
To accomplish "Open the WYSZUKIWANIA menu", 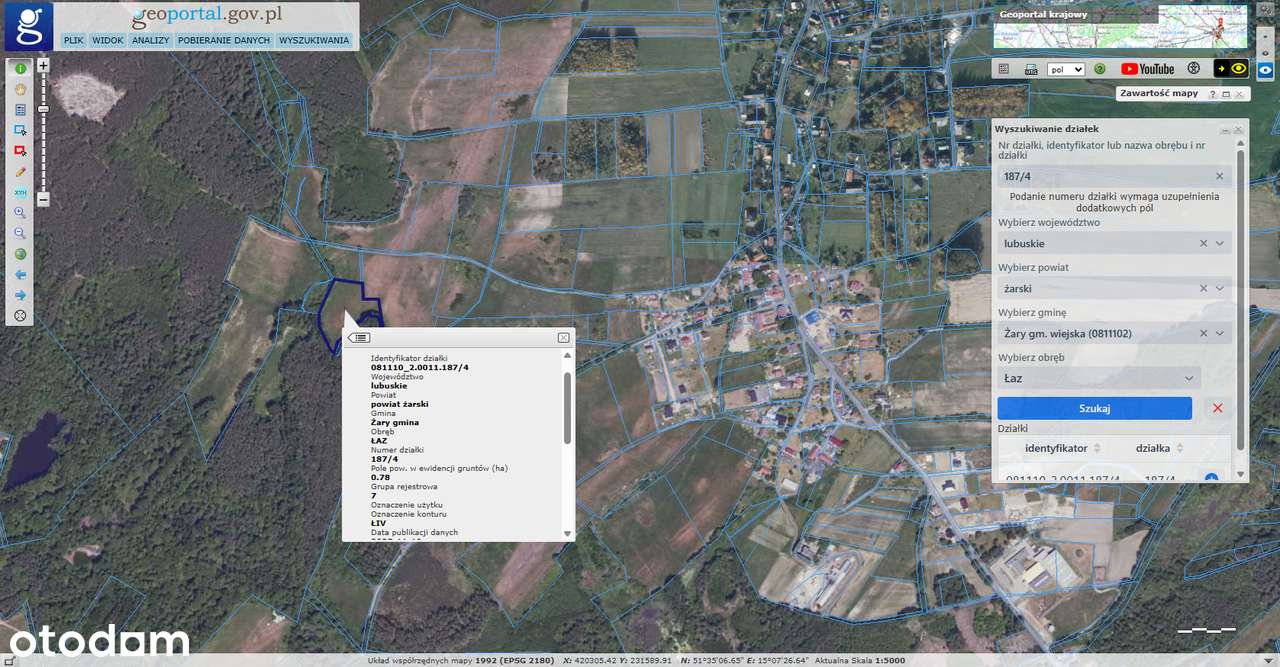I will pyautogui.click(x=314, y=41).
